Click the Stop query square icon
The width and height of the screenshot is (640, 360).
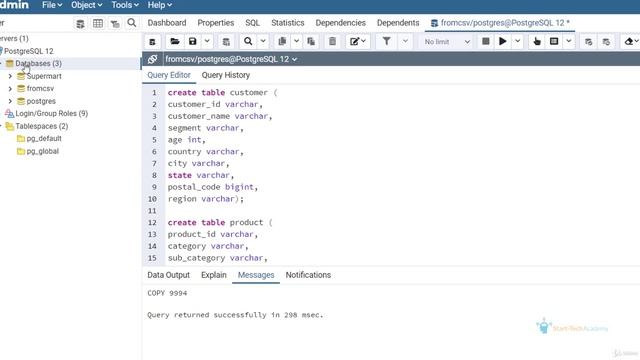coord(485,41)
